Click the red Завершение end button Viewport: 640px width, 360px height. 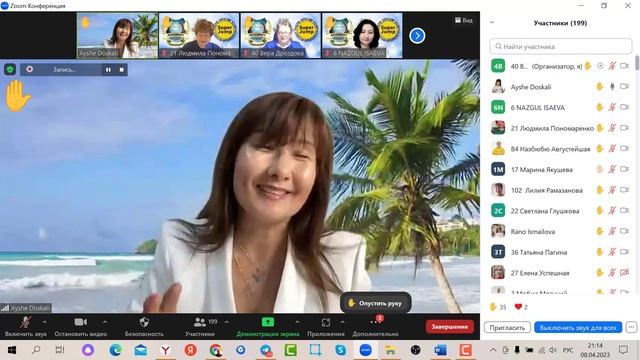tap(450, 327)
